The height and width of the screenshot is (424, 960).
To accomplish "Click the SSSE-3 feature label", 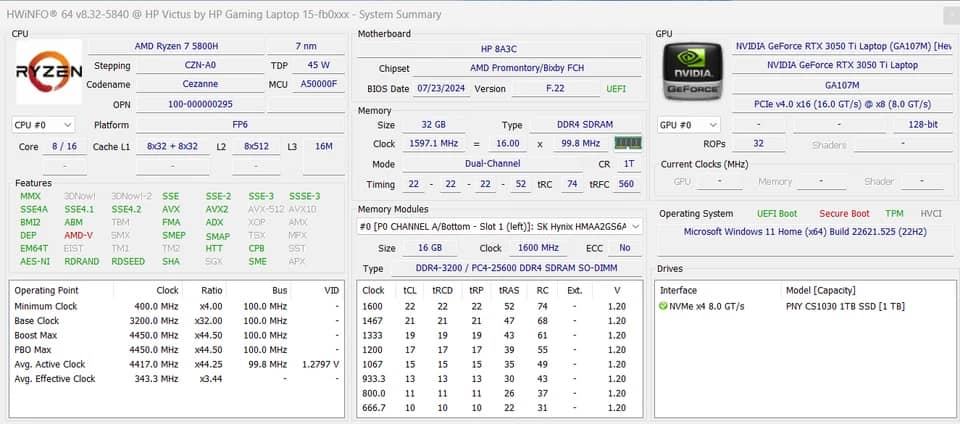I will click(305, 196).
